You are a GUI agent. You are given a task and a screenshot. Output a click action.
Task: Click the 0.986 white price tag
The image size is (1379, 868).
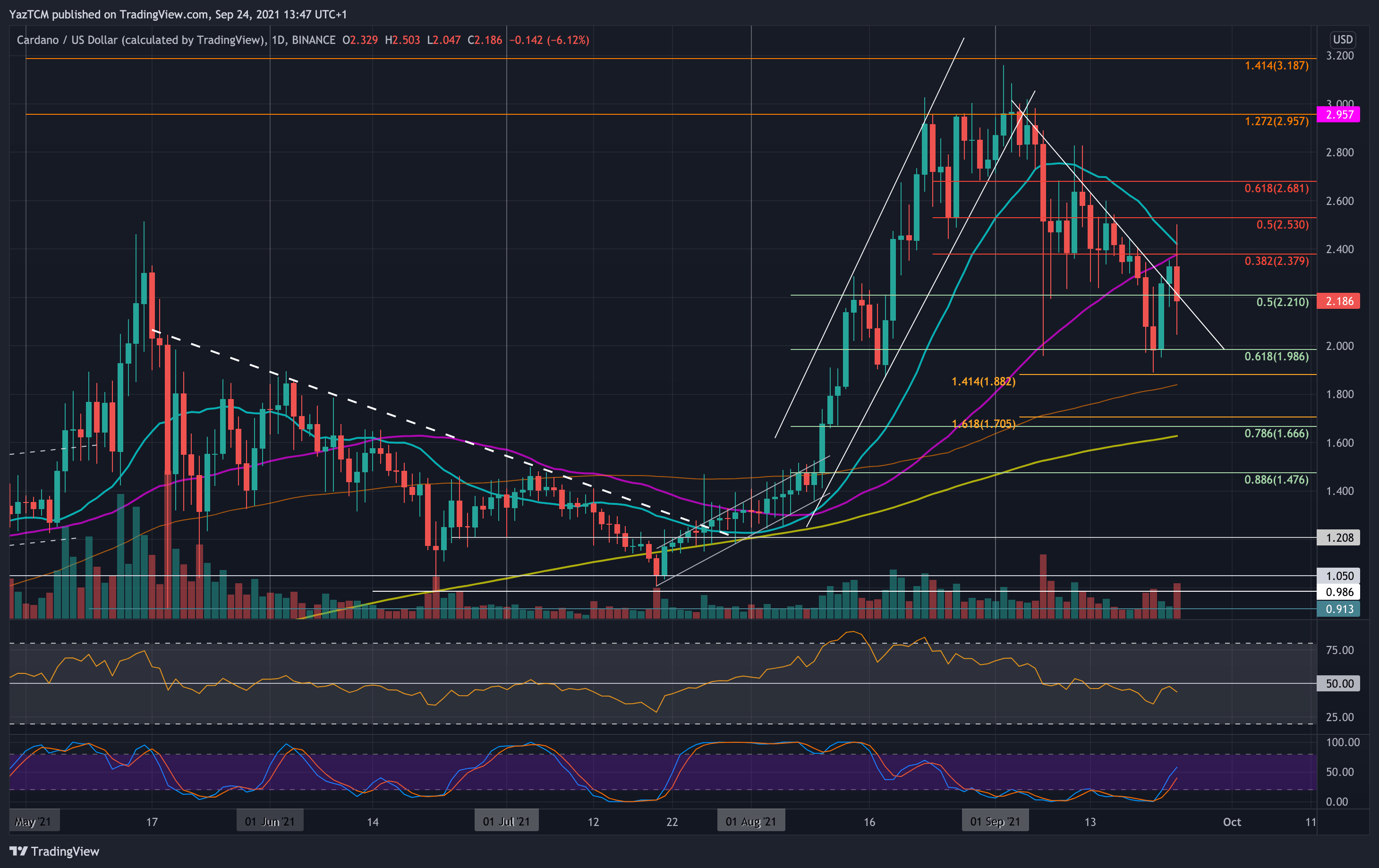pos(1338,592)
